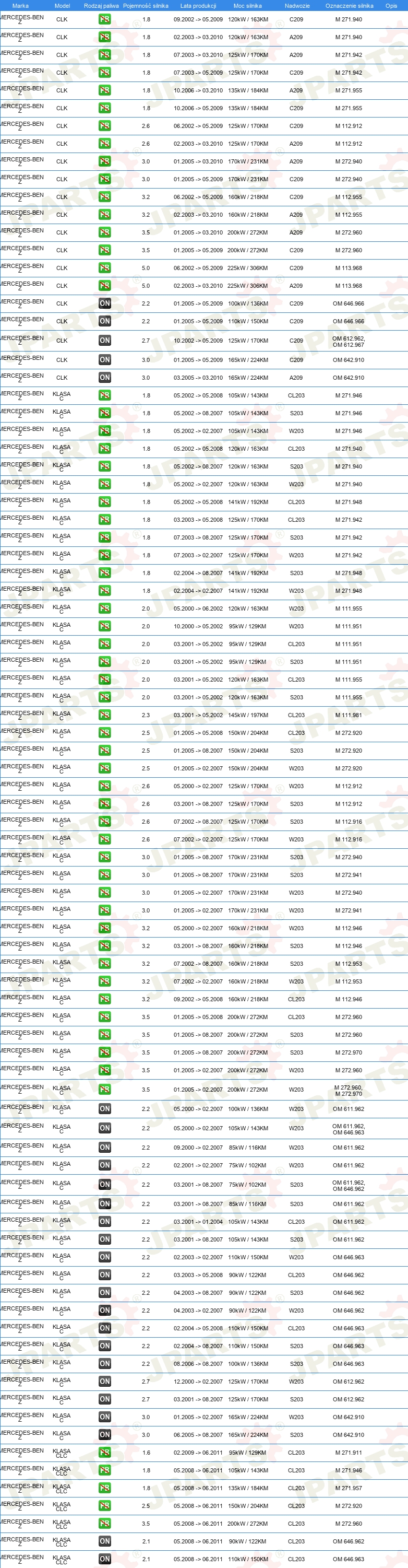Screen dimensions: 408x1568
Task: Click PB icon in 10.2000 -> 05.2002 row
Action: 104,626
